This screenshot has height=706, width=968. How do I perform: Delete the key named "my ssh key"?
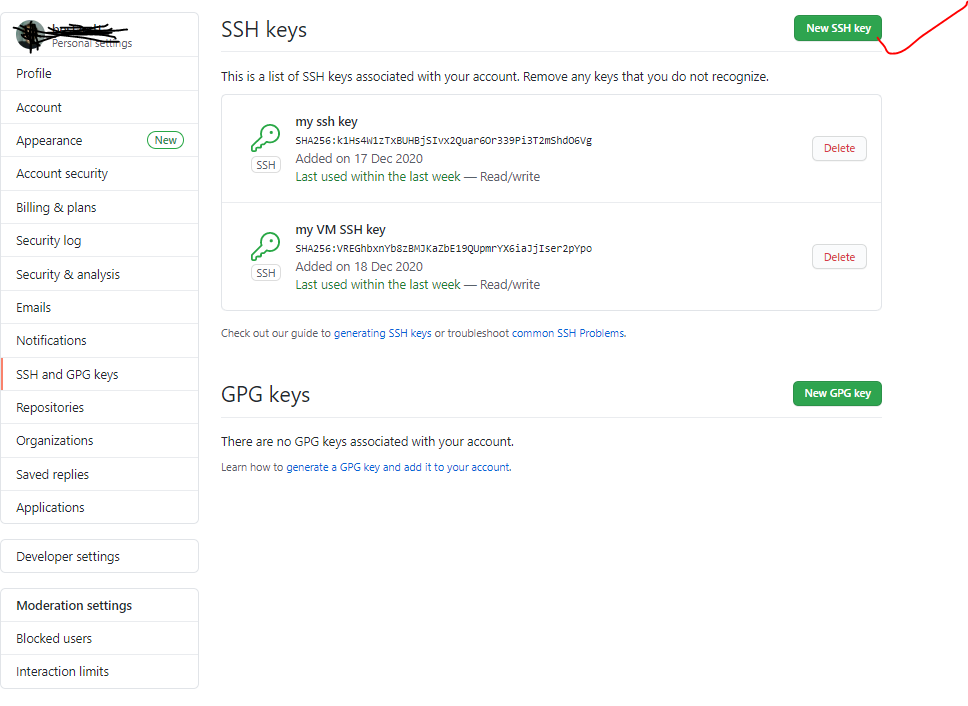point(838,148)
